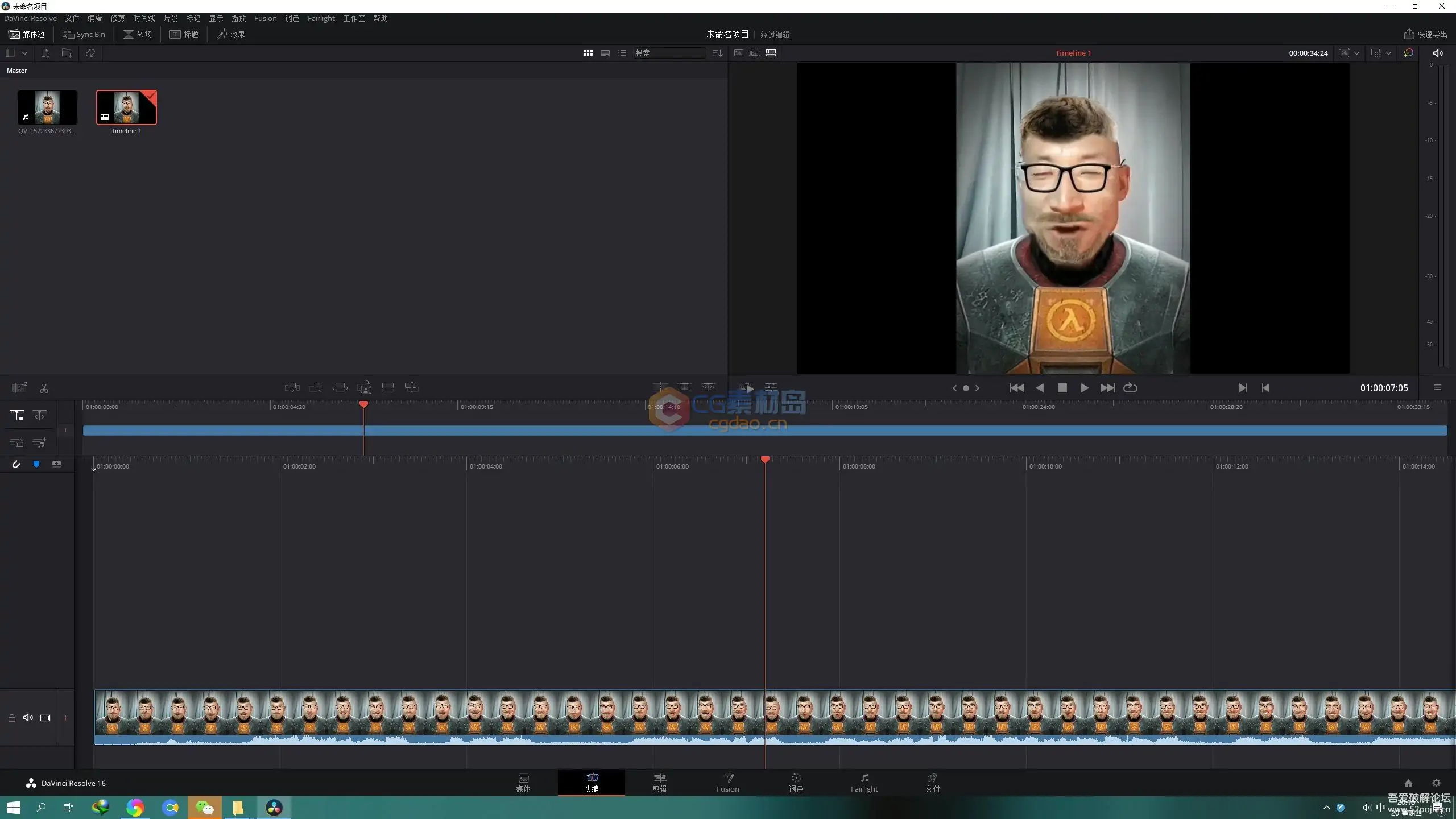
Task: Click the Ripple Overwrite edit icon
Action: [340, 387]
